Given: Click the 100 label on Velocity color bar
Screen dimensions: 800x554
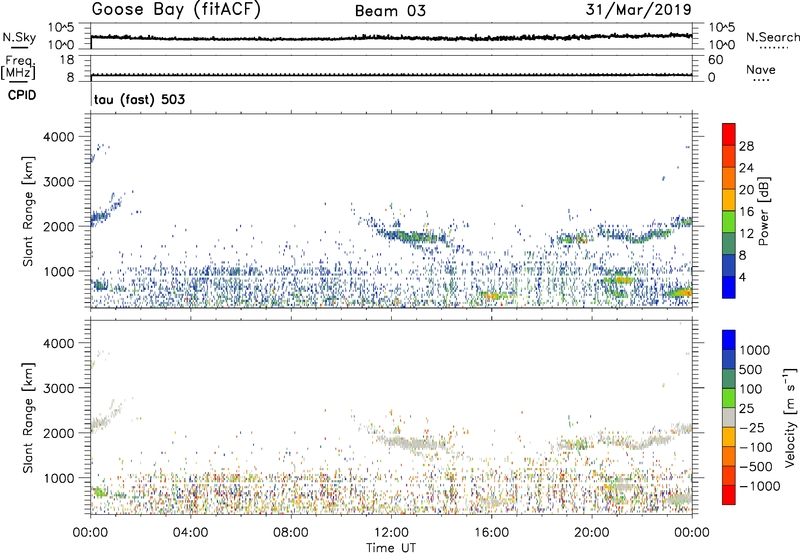Looking at the screenshot, I should tap(751, 389).
